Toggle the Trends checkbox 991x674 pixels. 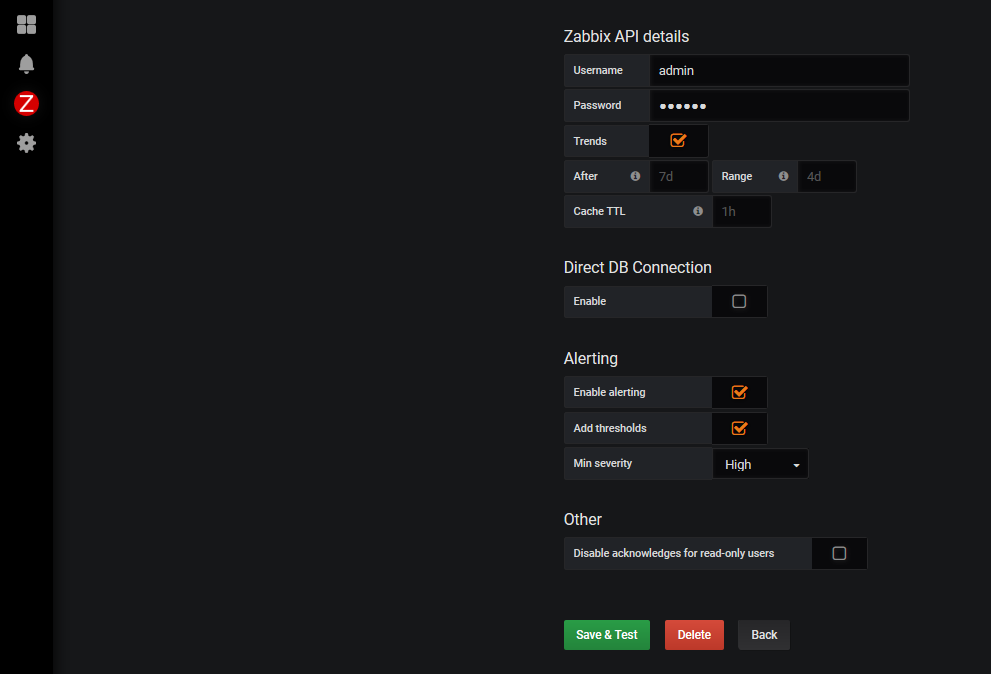[x=678, y=140]
